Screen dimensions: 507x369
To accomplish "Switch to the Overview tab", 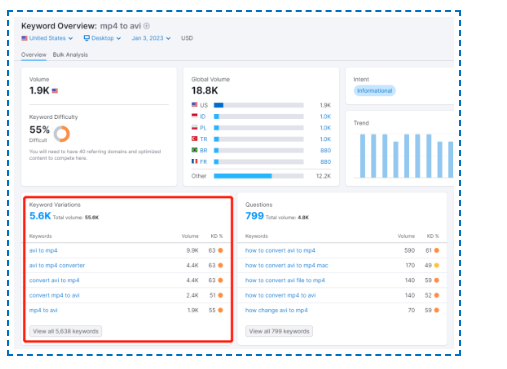I will click(34, 55).
